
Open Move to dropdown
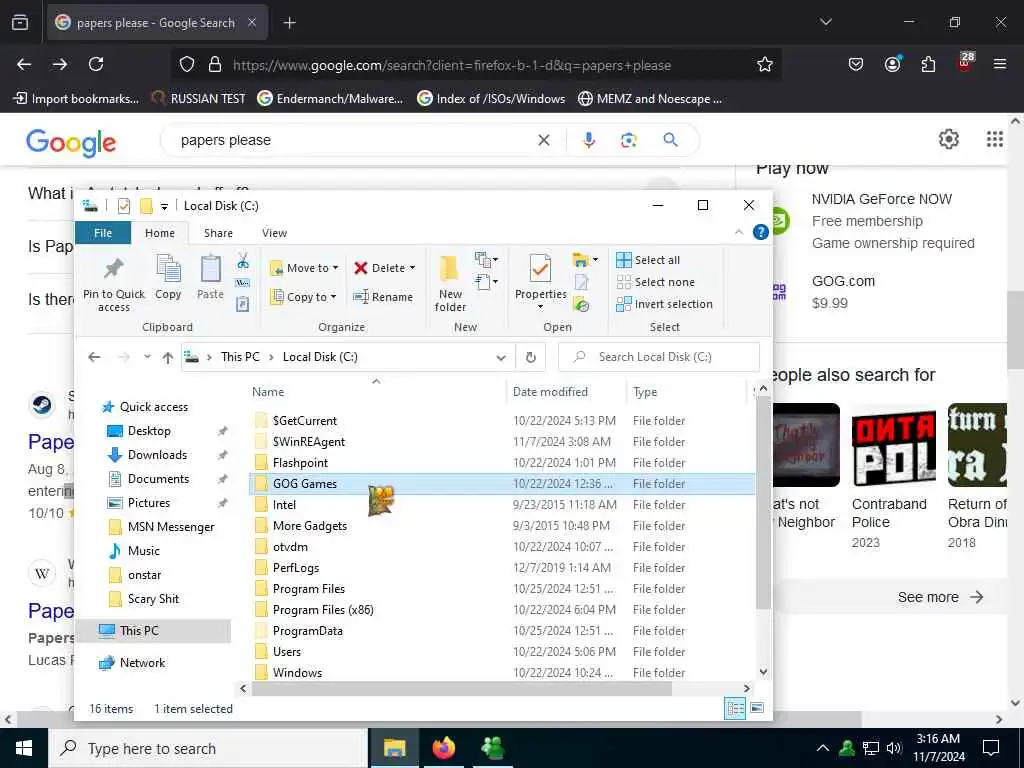tap(304, 268)
